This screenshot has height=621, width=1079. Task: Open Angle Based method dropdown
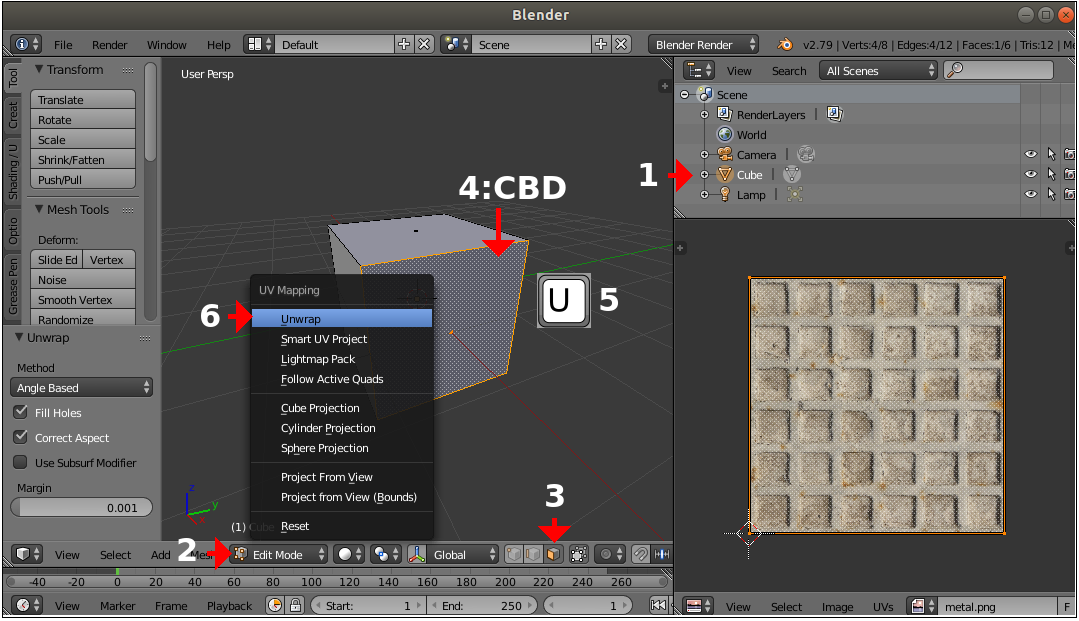81,388
